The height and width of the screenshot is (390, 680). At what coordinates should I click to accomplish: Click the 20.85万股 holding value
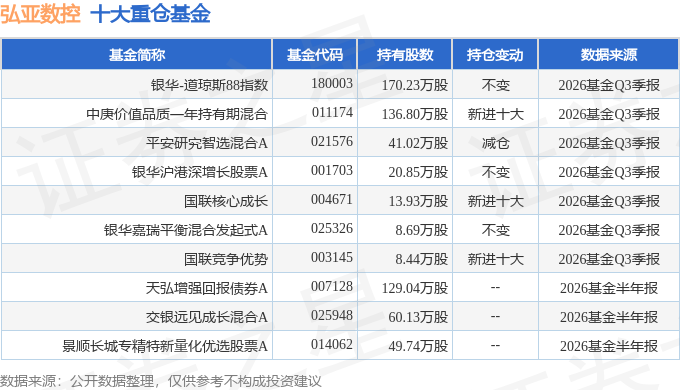coord(418,172)
